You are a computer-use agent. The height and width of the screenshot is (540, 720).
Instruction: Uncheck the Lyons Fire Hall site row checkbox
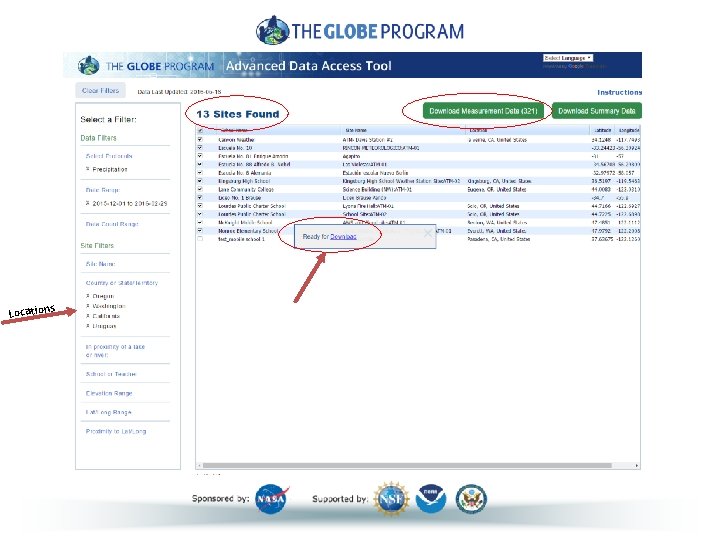point(200,206)
